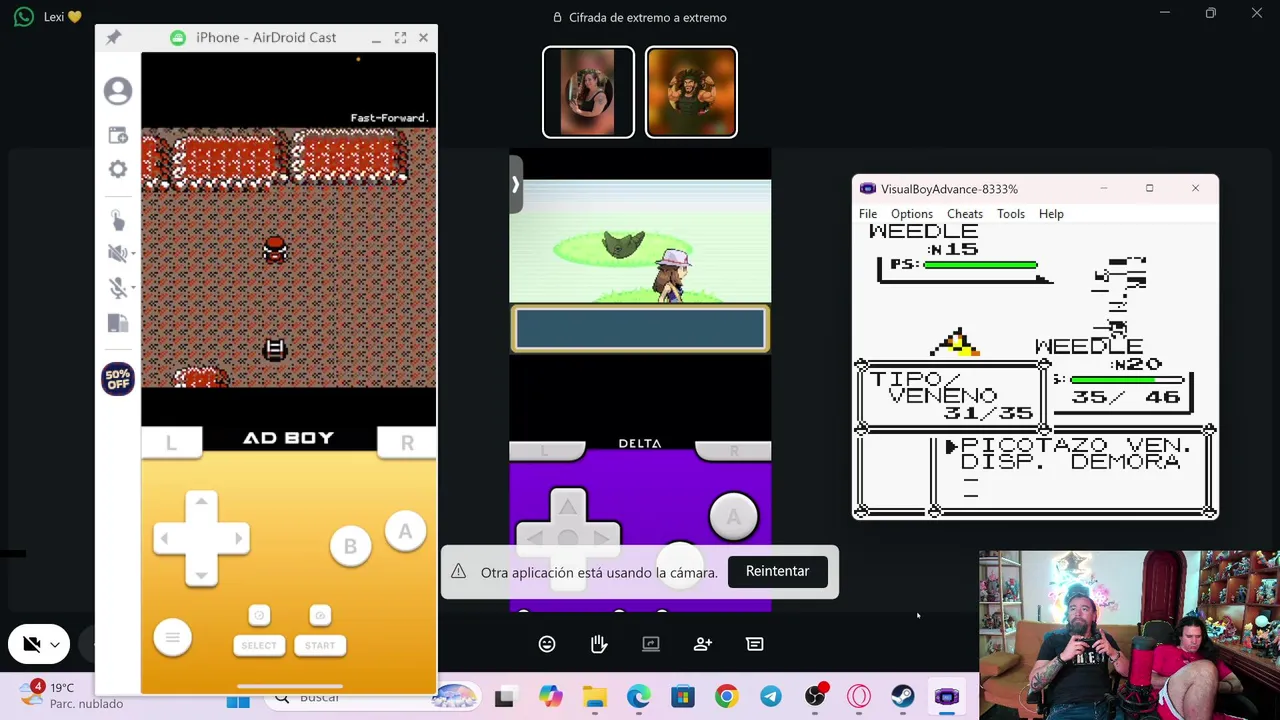Image resolution: width=1280 pixels, height=720 pixels.
Task: Open Task View from the taskbar
Action: [504, 697]
